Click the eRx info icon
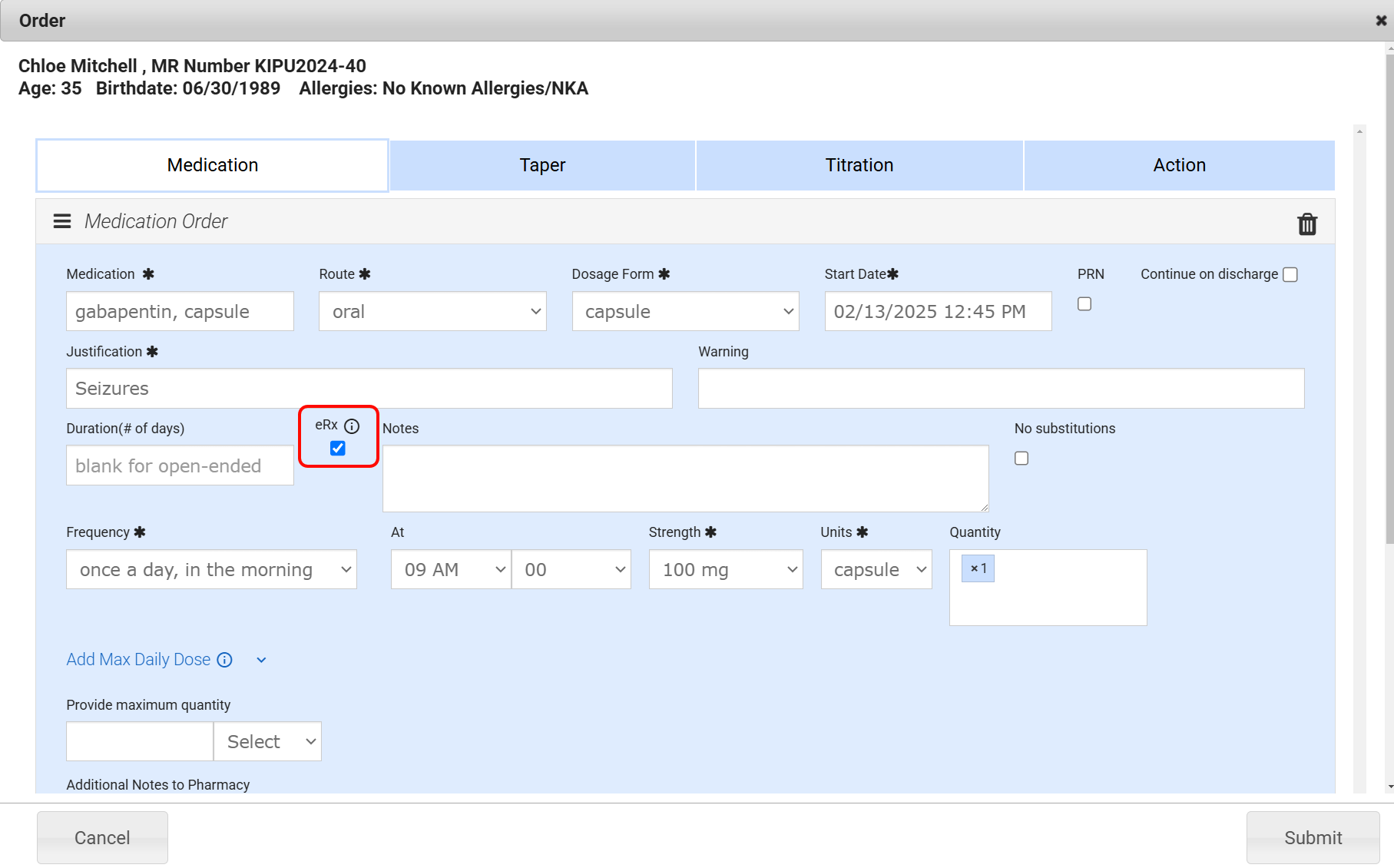Screen dimensions: 1394x868 click(x=352, y=426)
